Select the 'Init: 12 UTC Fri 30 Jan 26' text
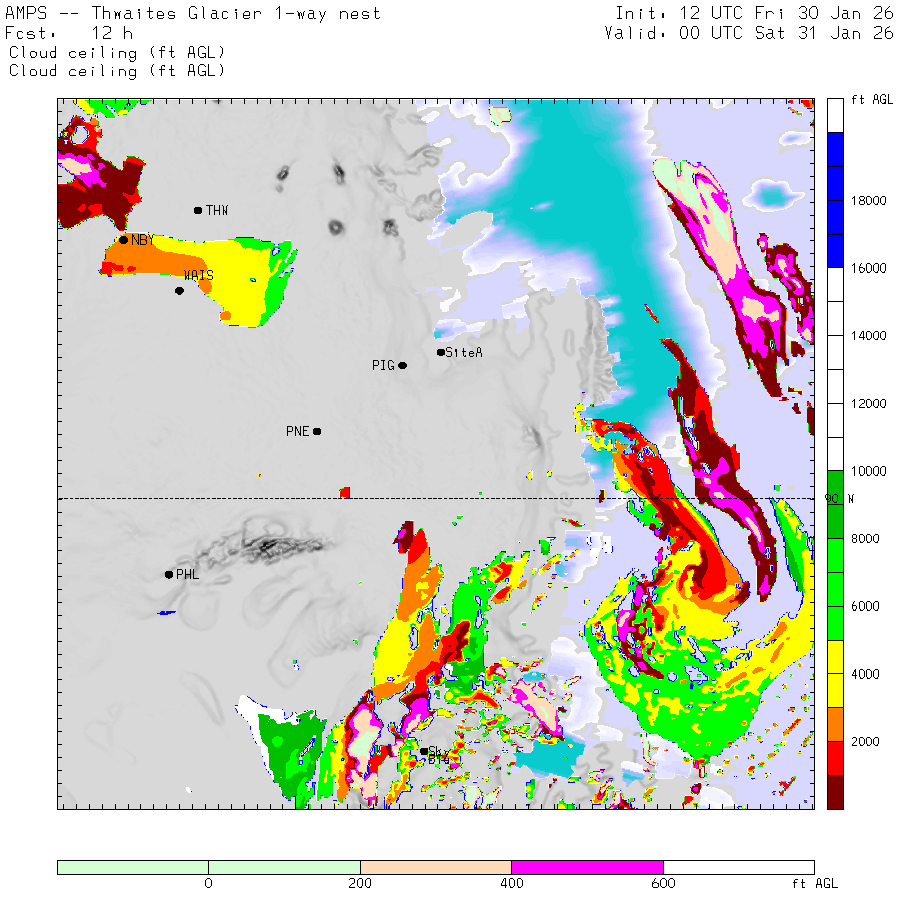The width and height of the screenshot is (900, 900). [x=754, y=13]
